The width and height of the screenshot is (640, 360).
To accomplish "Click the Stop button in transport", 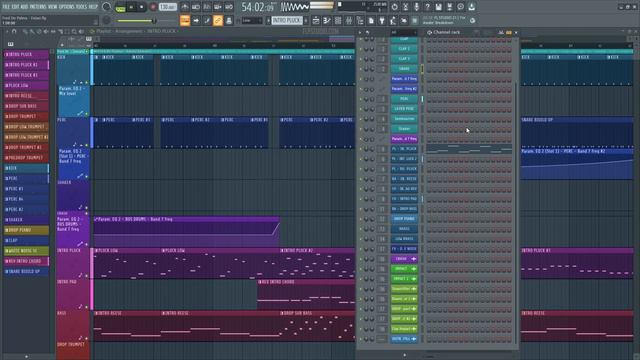I will pyautogui.click(x=141, y=7).
